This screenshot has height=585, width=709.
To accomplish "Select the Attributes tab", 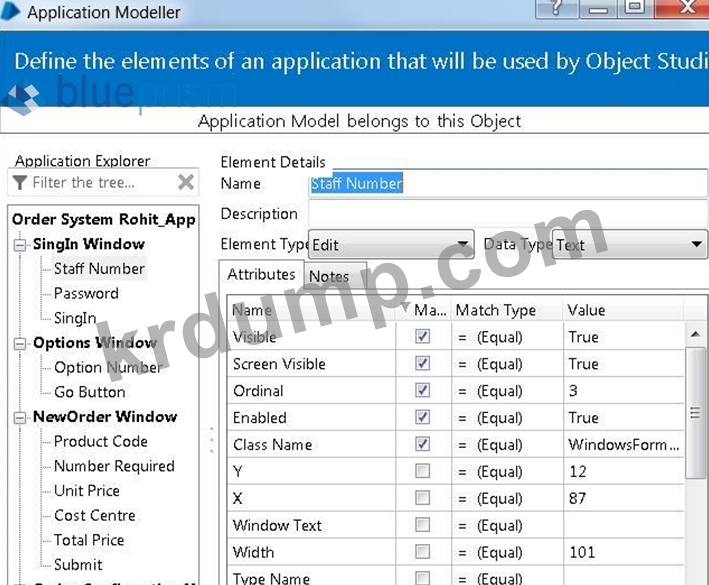I will pos(261,274).
